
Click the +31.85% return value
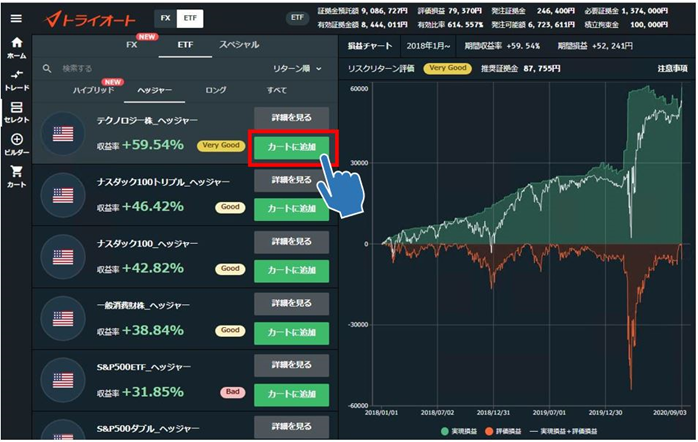click(x=153, y=392)
